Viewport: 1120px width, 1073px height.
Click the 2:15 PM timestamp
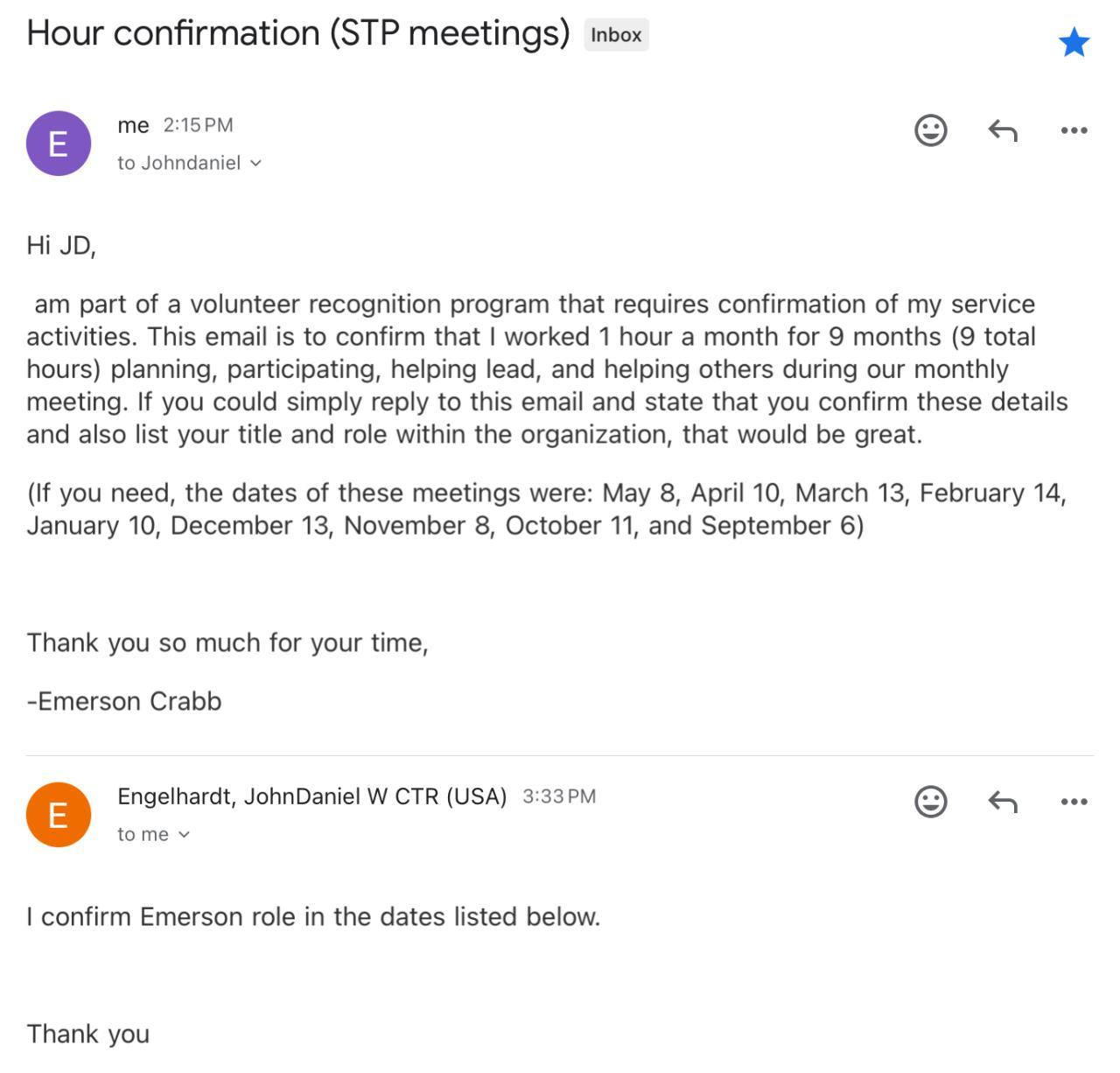[199, 125]
